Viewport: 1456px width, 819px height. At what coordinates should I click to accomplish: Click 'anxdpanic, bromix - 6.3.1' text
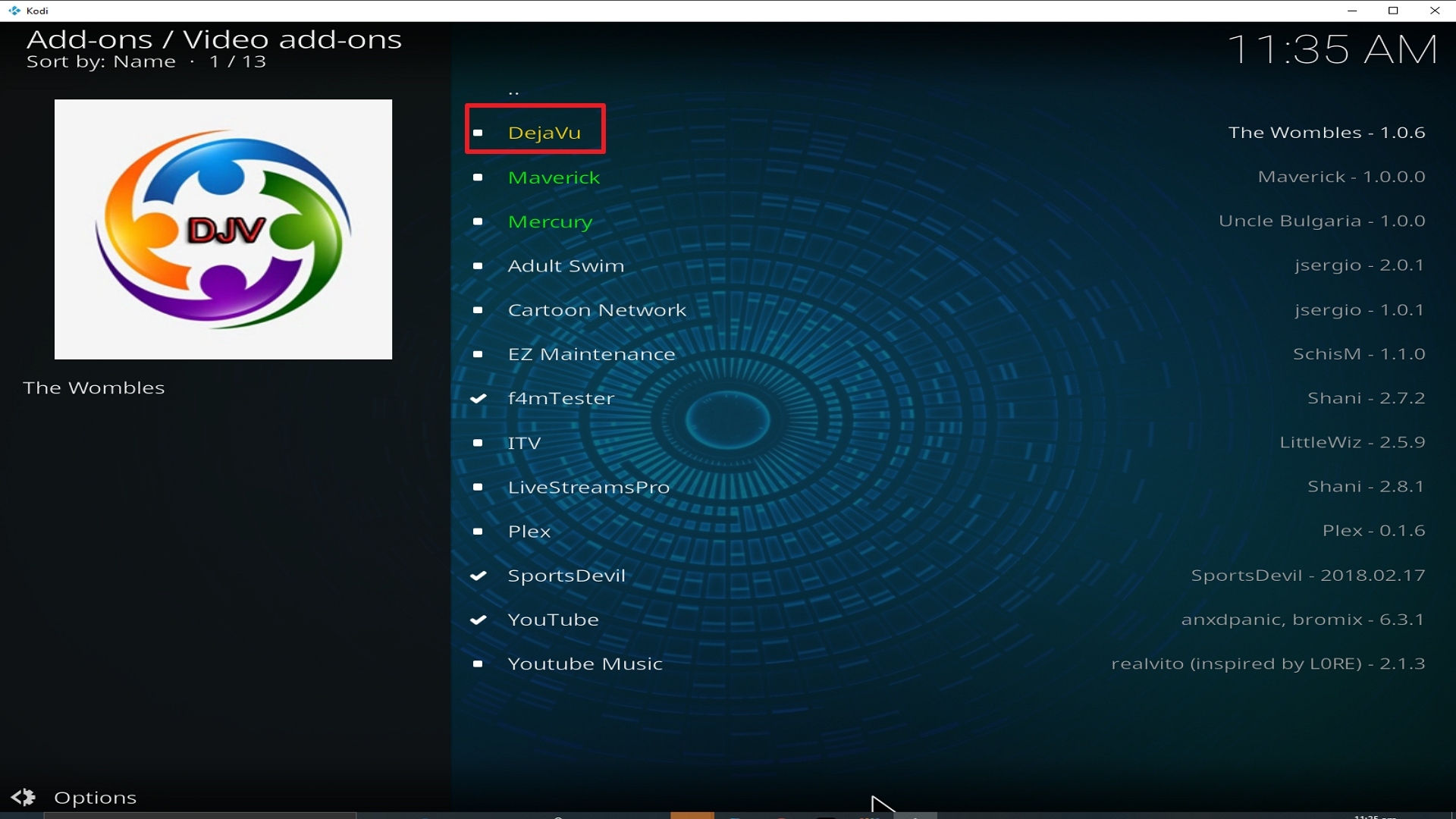pyautogui.click(x=1303, y=620)
